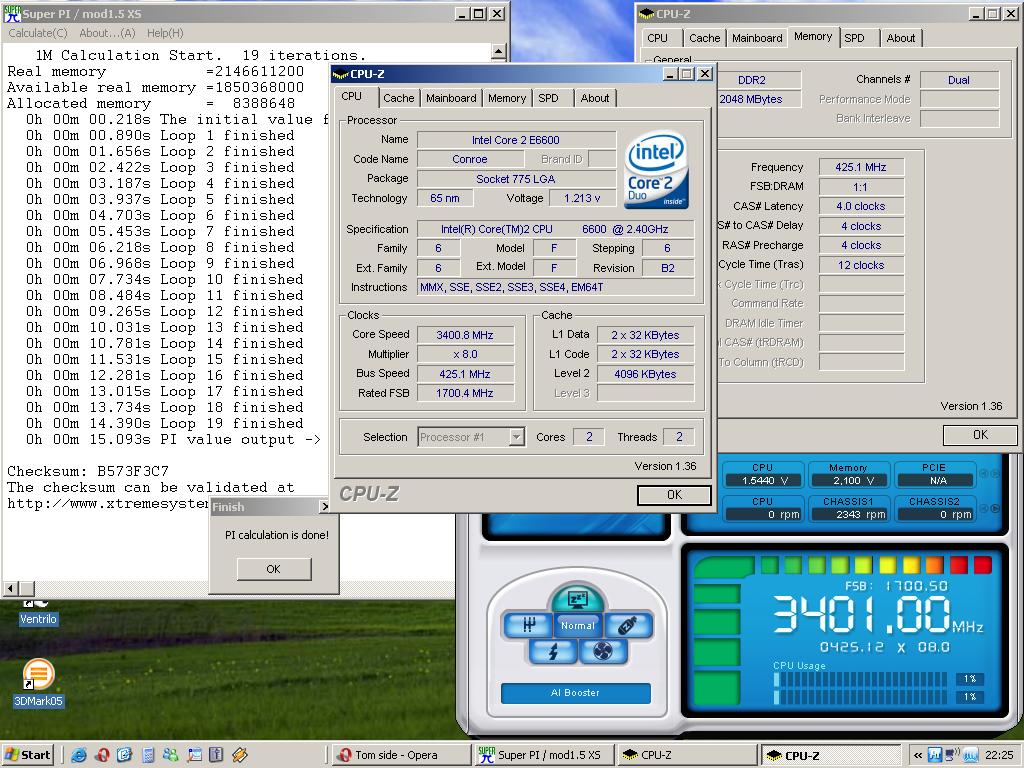Click the AI Booster label button
The width and height of the screenshot is (1024, 768).
tap(575, 693)
